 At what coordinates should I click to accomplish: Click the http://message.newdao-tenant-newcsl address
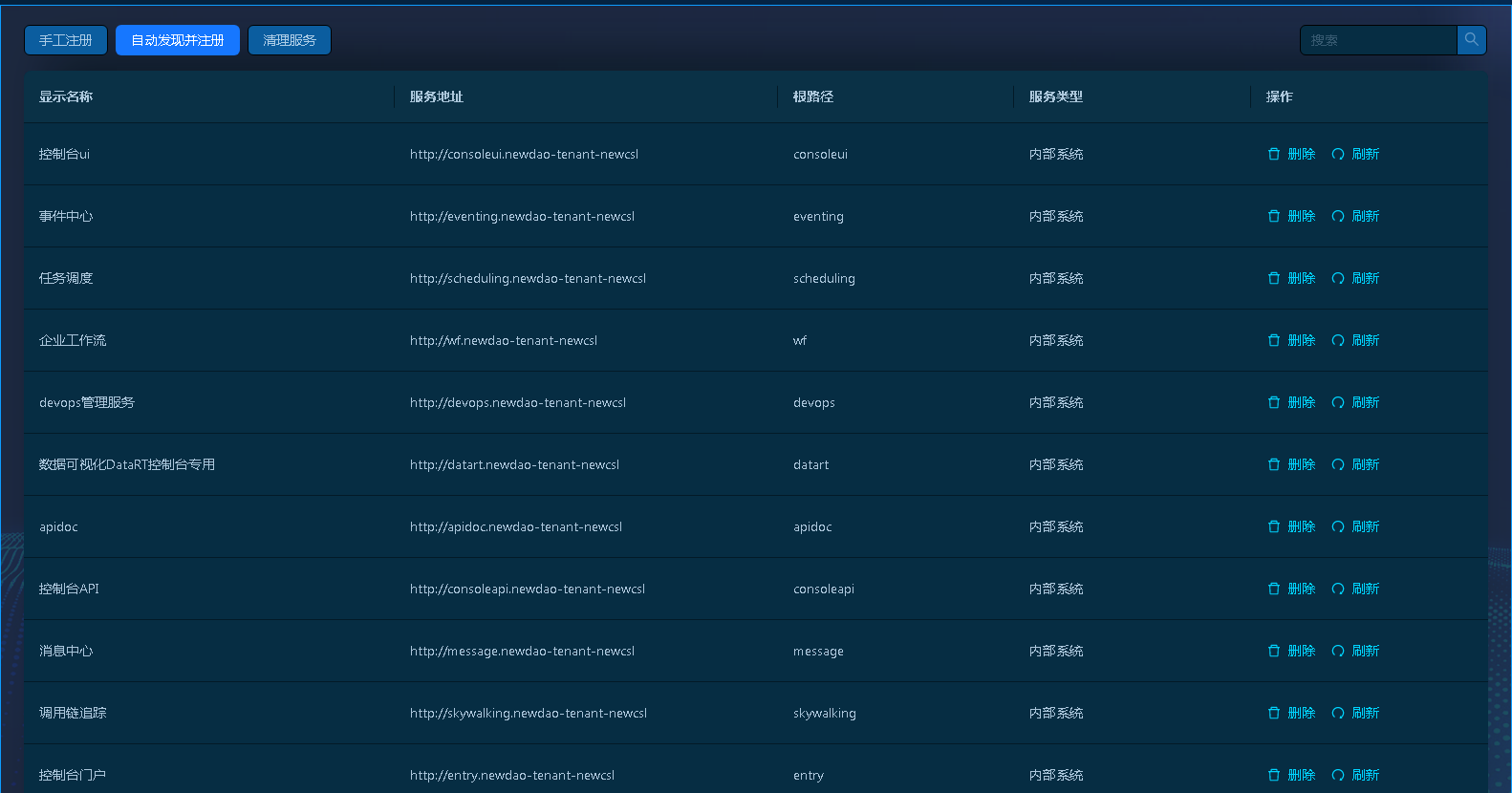(523, 651)
